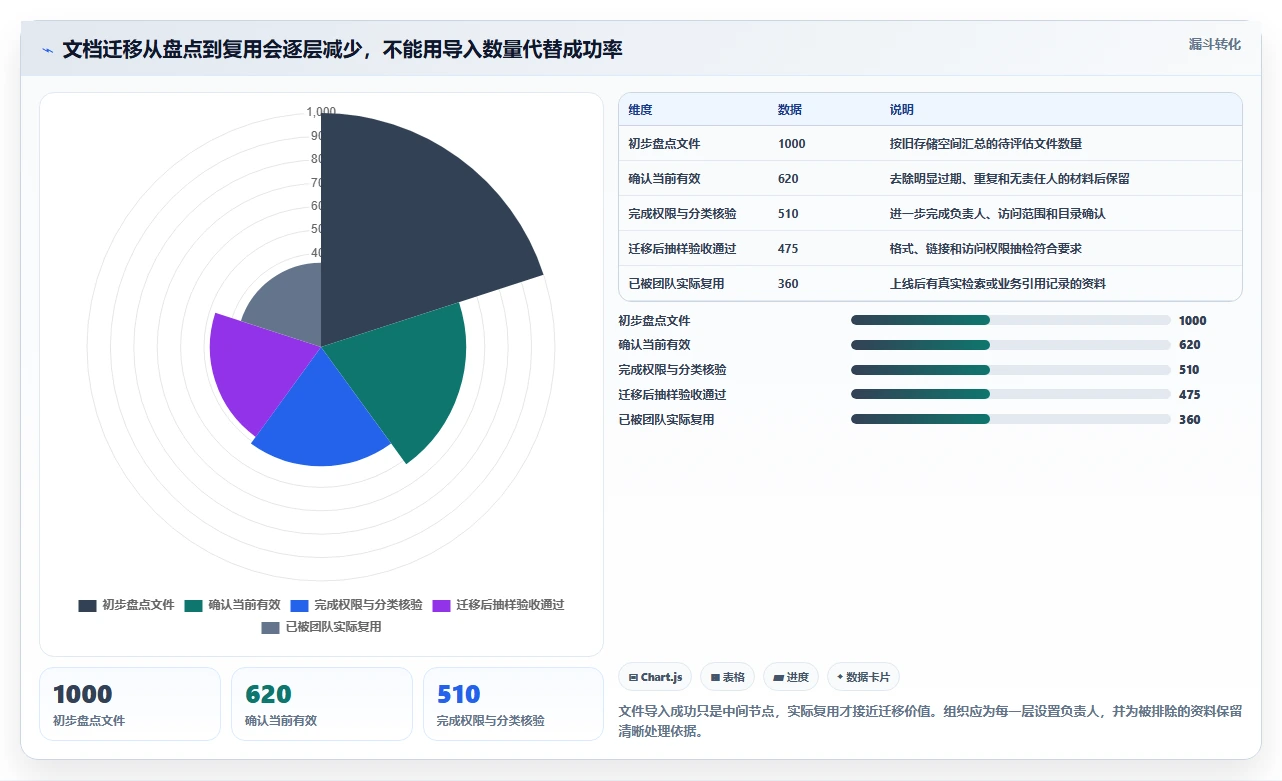Click the page title heading
The height and width of the screenshot is (781, 1282).
[x=343, y=50]
